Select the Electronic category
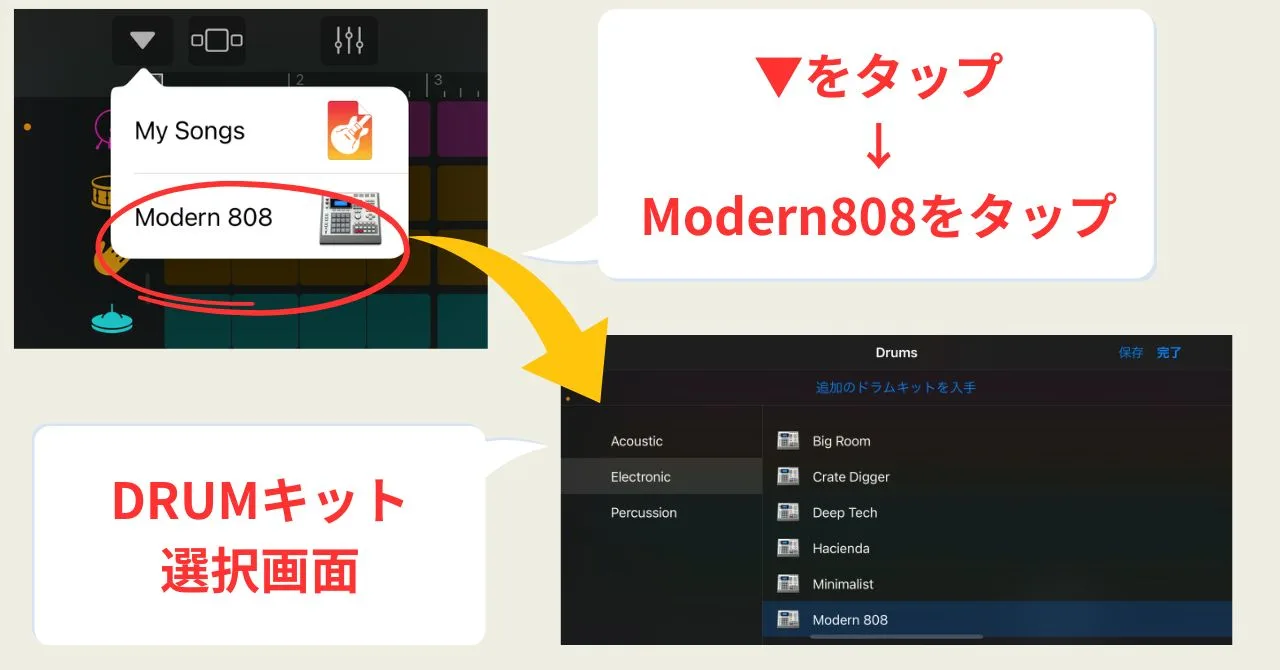The height and width of the screenshot is (670, 1280). click(x=662, y=477)
